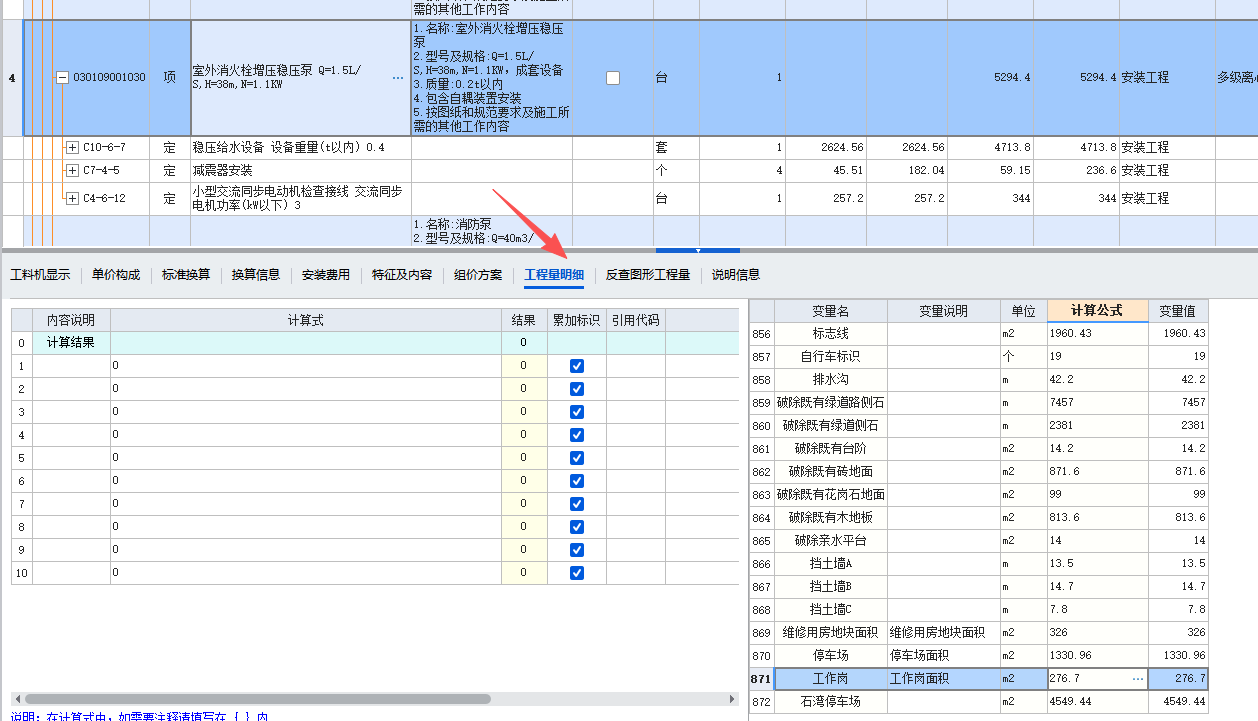Expand the C7-4-5 quota row
The height and width of the screenshot is (721, 1258).
pyautogui.click(x=72, y=170)
